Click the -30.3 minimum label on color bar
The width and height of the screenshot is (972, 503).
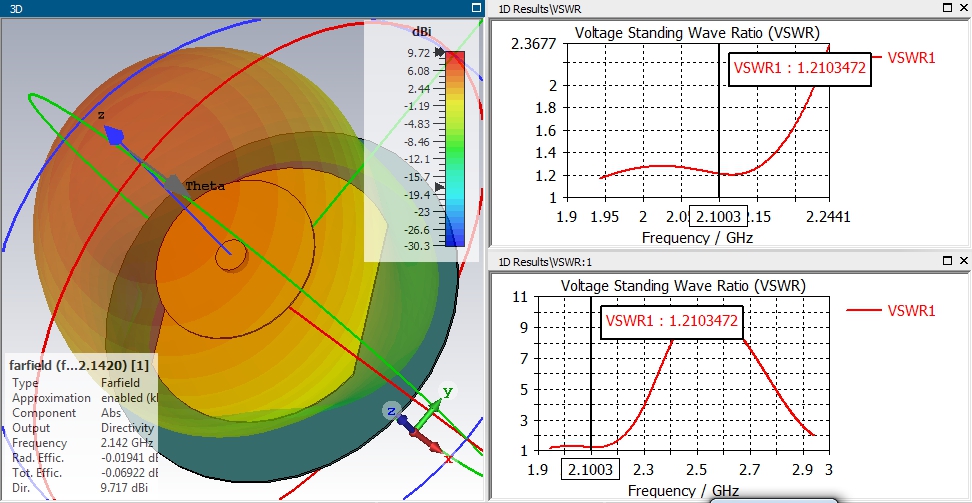(x=417, y=246)
